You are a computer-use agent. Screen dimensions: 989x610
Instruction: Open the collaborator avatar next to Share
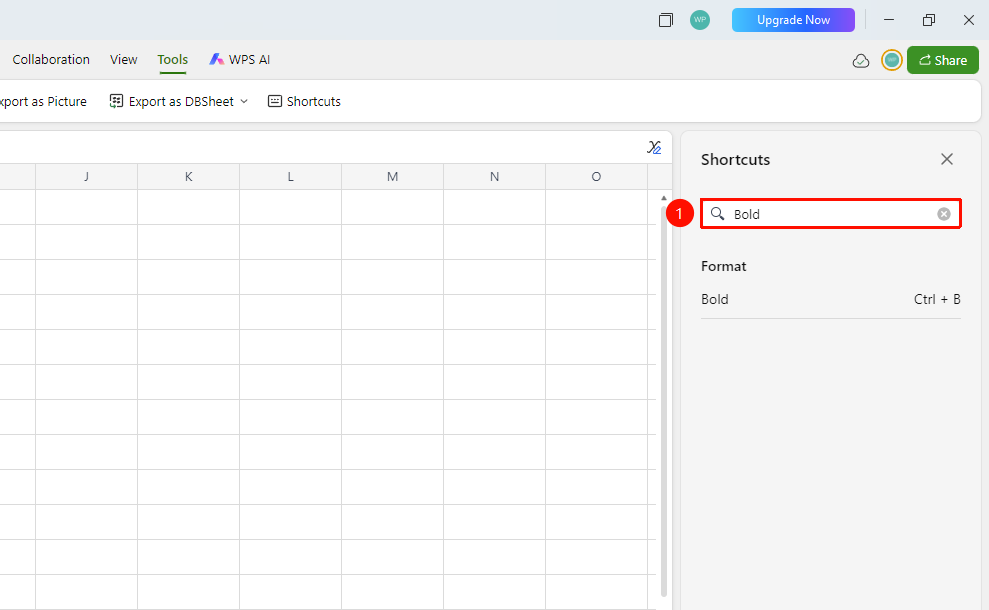click(x=891, y=60)
